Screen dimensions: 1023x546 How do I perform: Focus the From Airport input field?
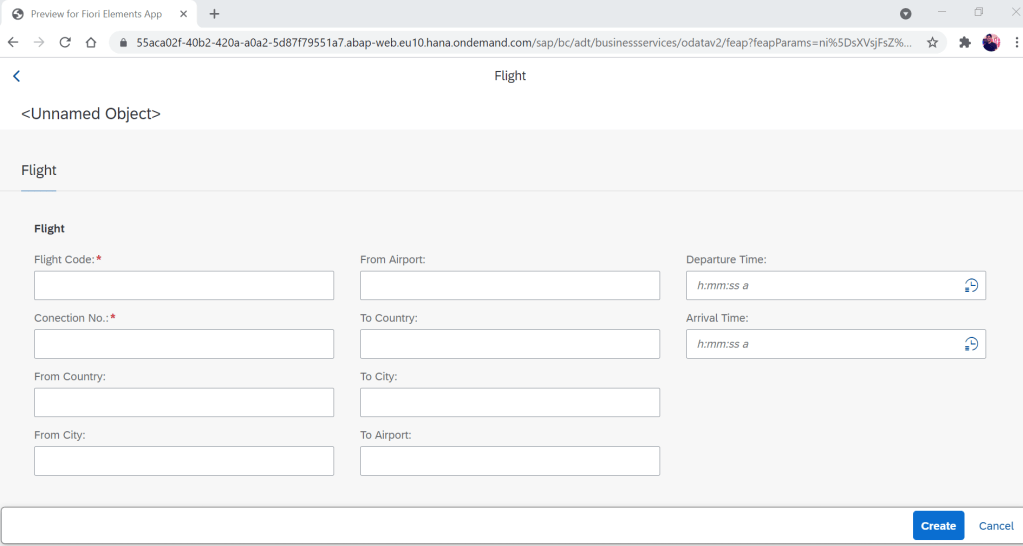coord(510,286)
